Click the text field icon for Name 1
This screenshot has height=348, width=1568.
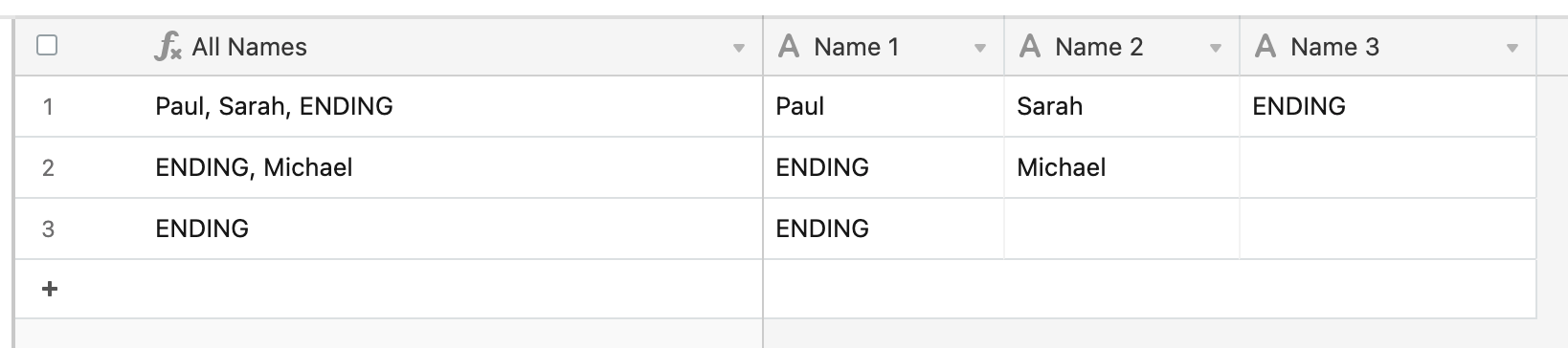click(x=789, y=46)
